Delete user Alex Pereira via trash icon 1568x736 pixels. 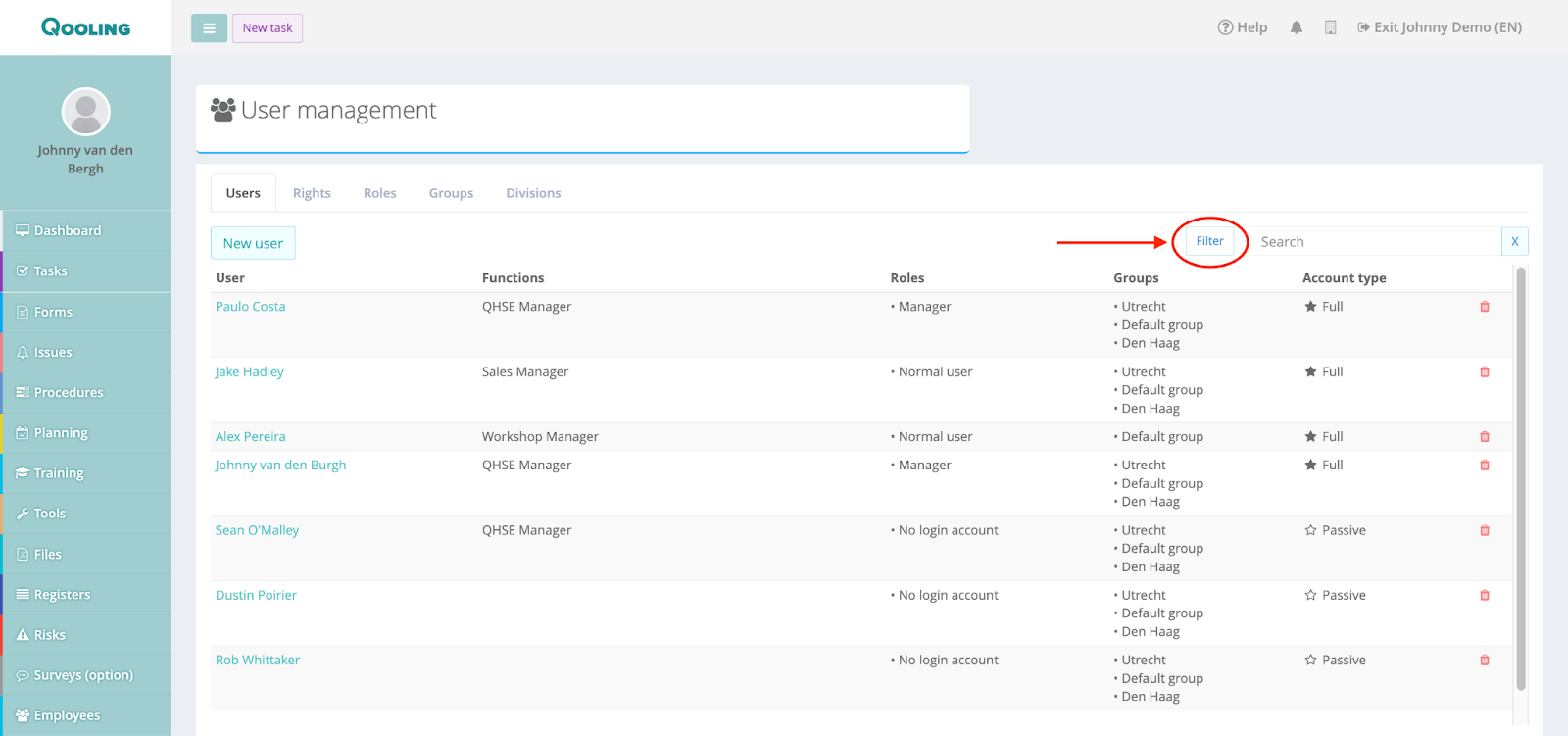pyautogui.click(x=1485, y=437)
